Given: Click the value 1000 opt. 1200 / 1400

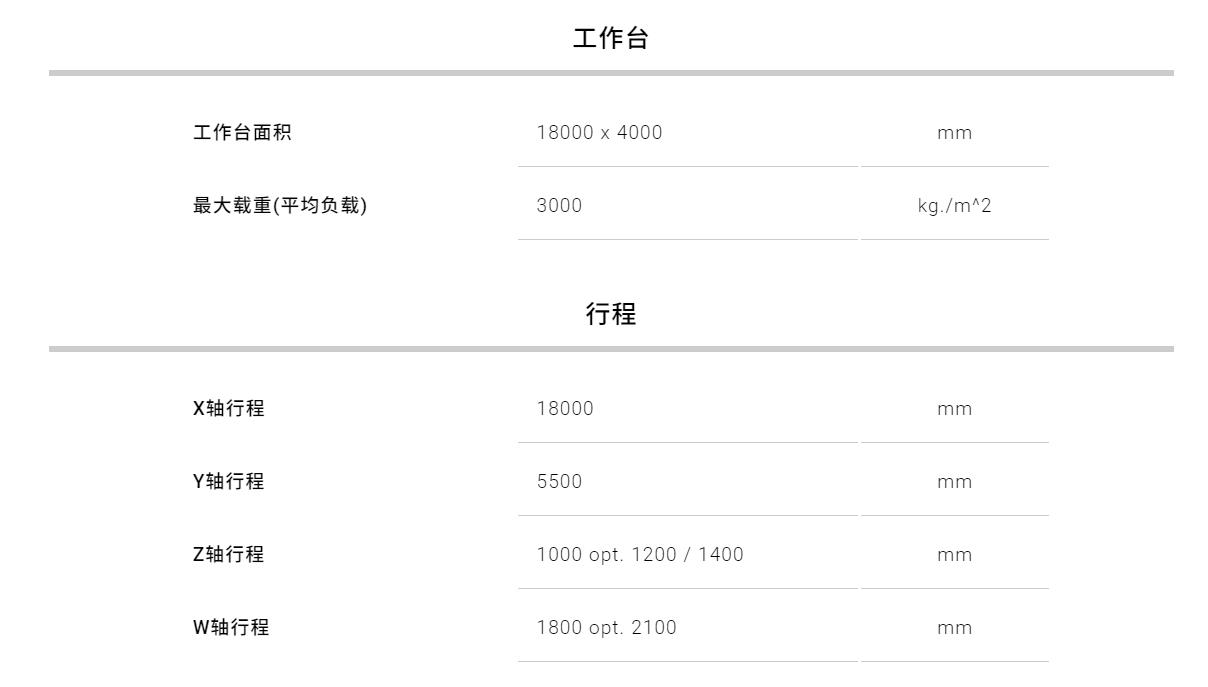Looking at the screenshot, I should [x=640, y=554].
